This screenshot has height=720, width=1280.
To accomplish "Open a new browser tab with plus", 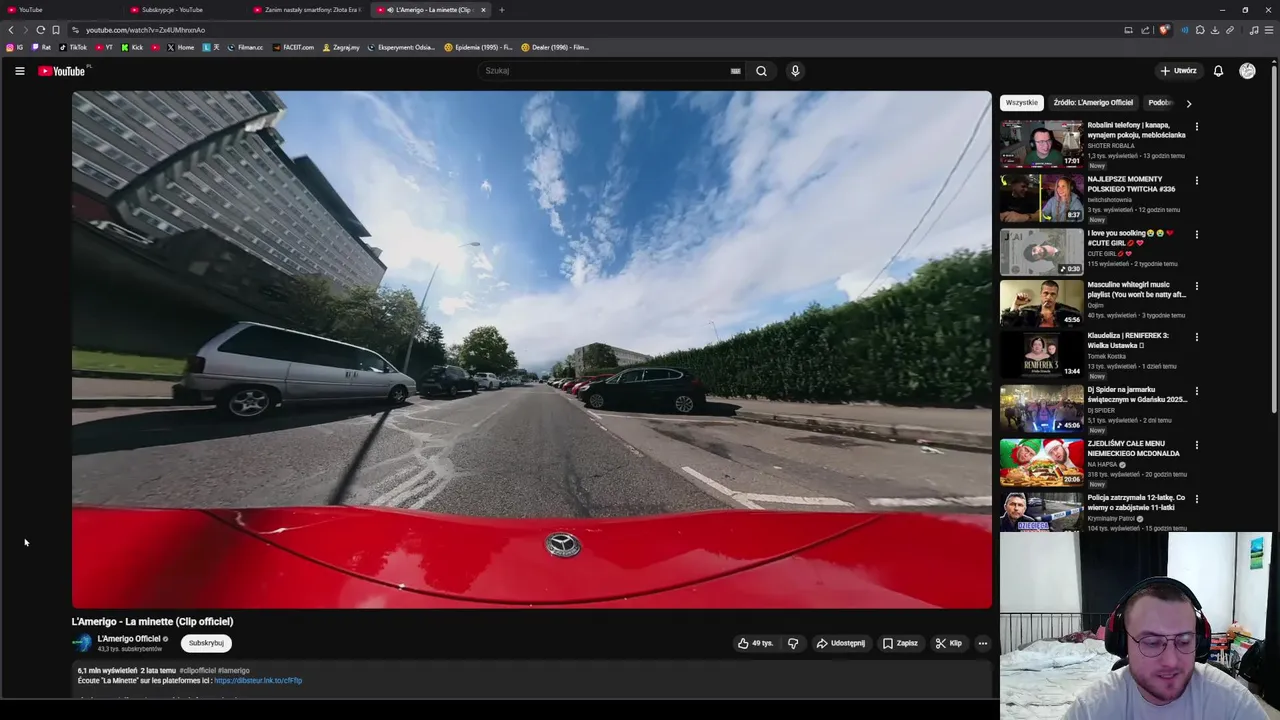I will click(x=502, y=10).
